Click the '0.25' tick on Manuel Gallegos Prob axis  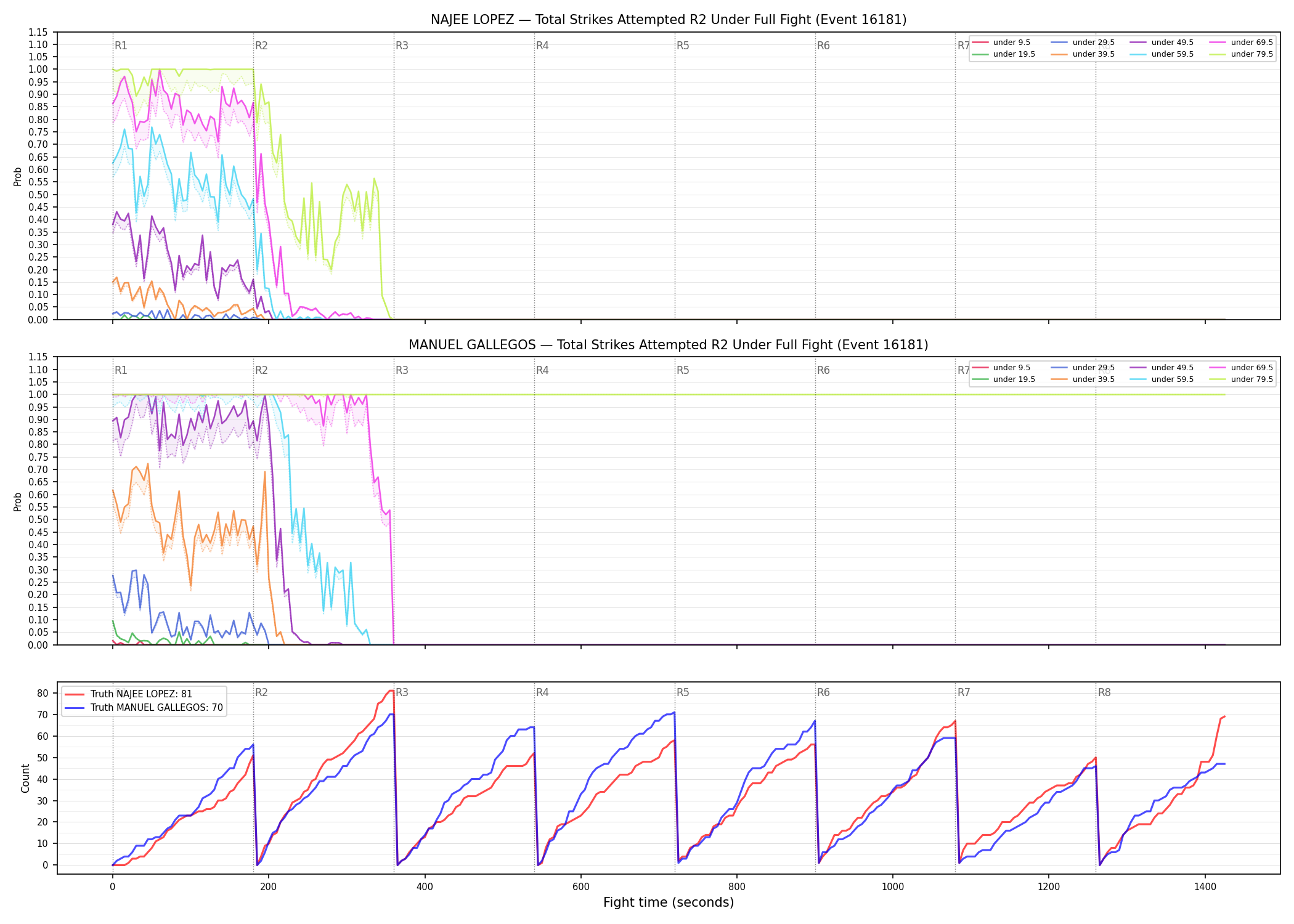[38, 582]
